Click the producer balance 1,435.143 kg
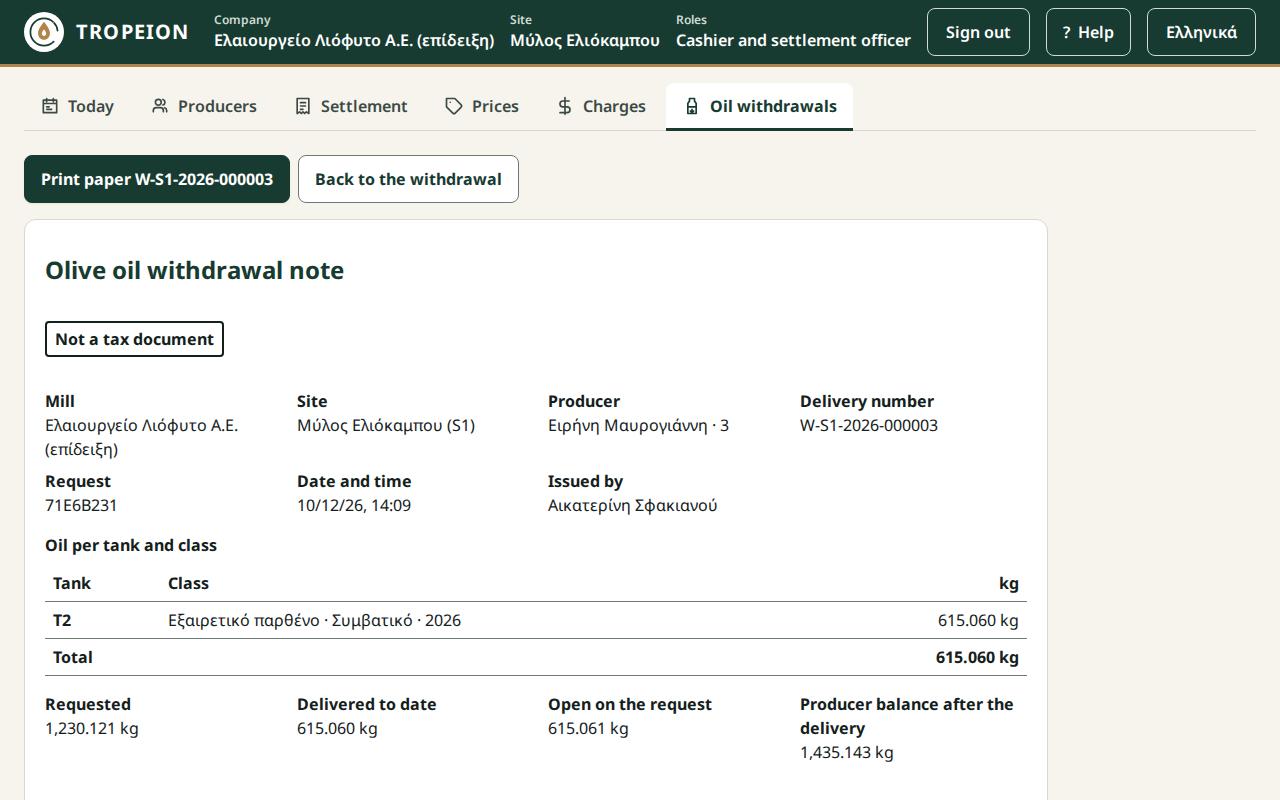Viewport: 1280px width, 800px height. 846,752
